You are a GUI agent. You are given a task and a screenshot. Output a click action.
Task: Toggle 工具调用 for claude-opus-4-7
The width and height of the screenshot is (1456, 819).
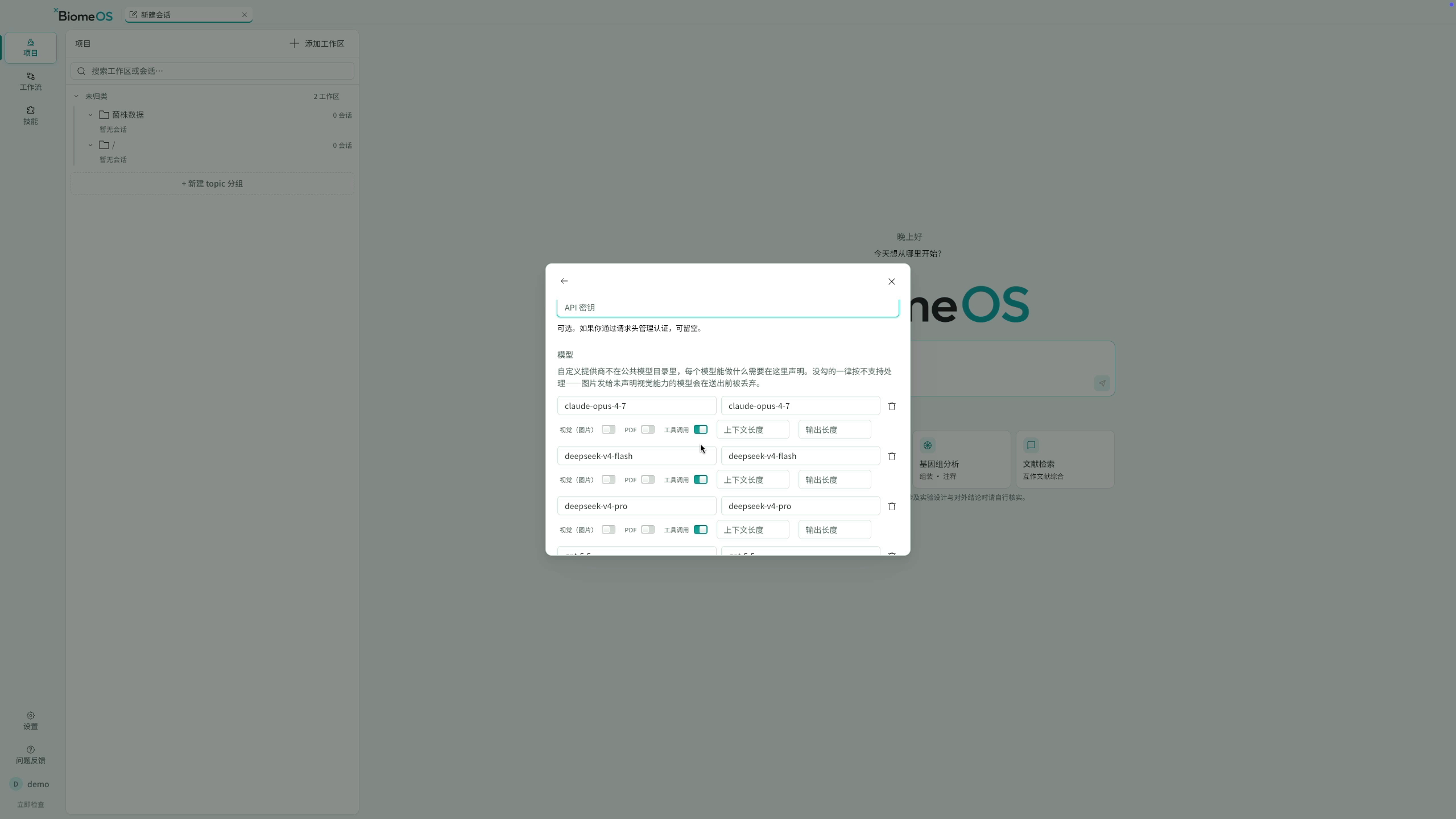pyautogui.click(x=700, y=429)
